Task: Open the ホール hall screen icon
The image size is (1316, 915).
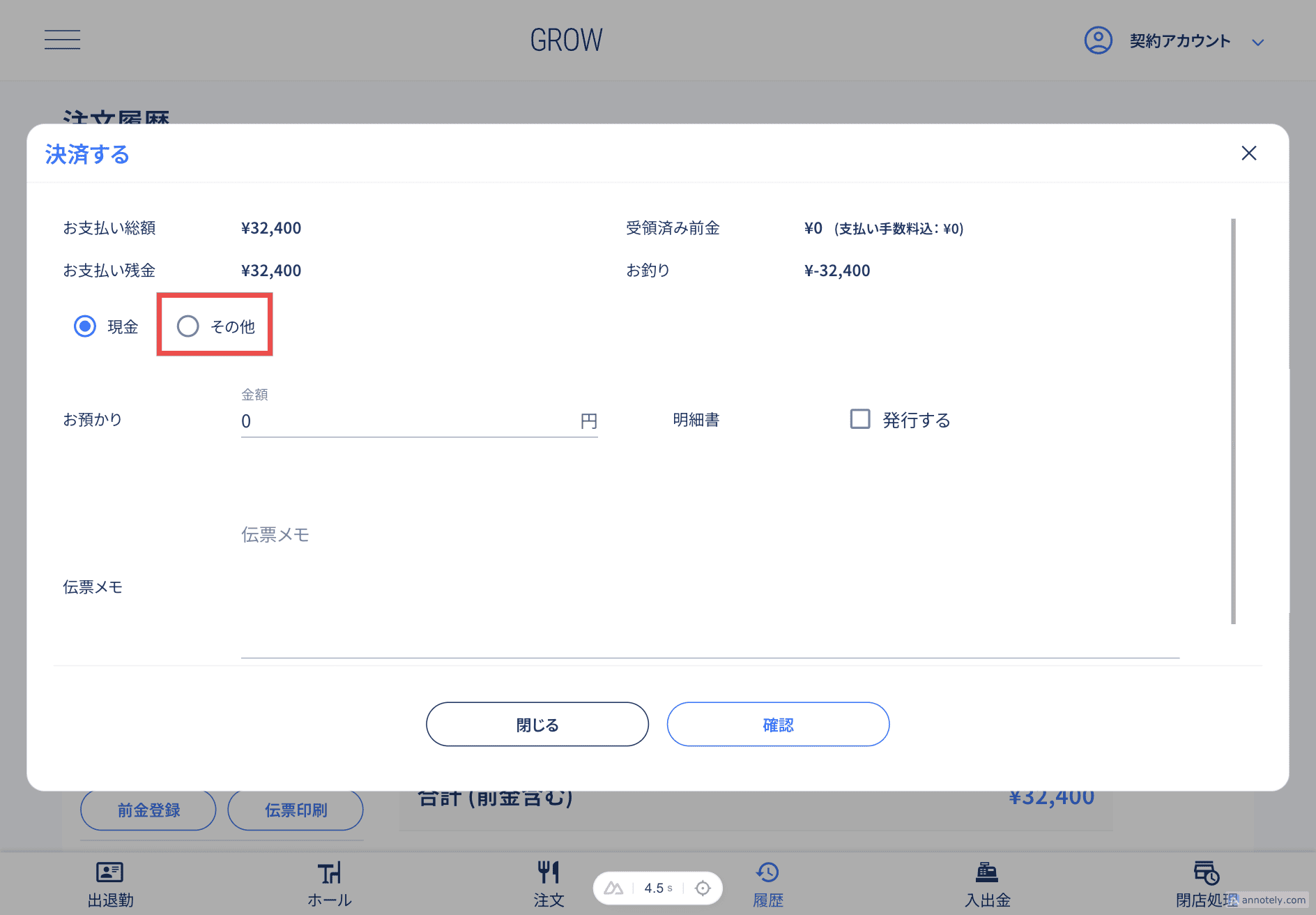Action: coord(329,872)
